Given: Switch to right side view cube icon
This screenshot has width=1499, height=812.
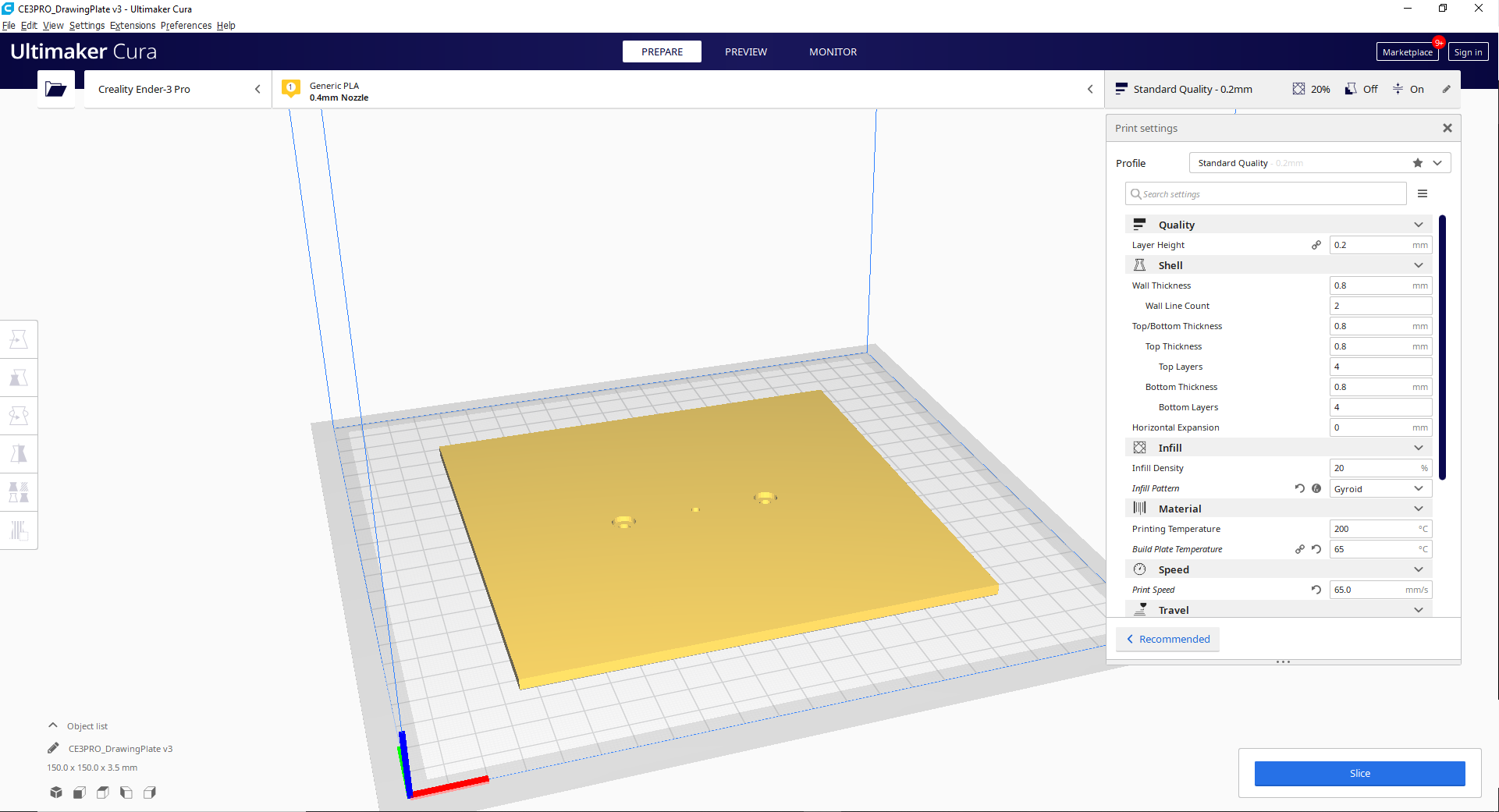Looking at the screenshot, I should 150,792.
